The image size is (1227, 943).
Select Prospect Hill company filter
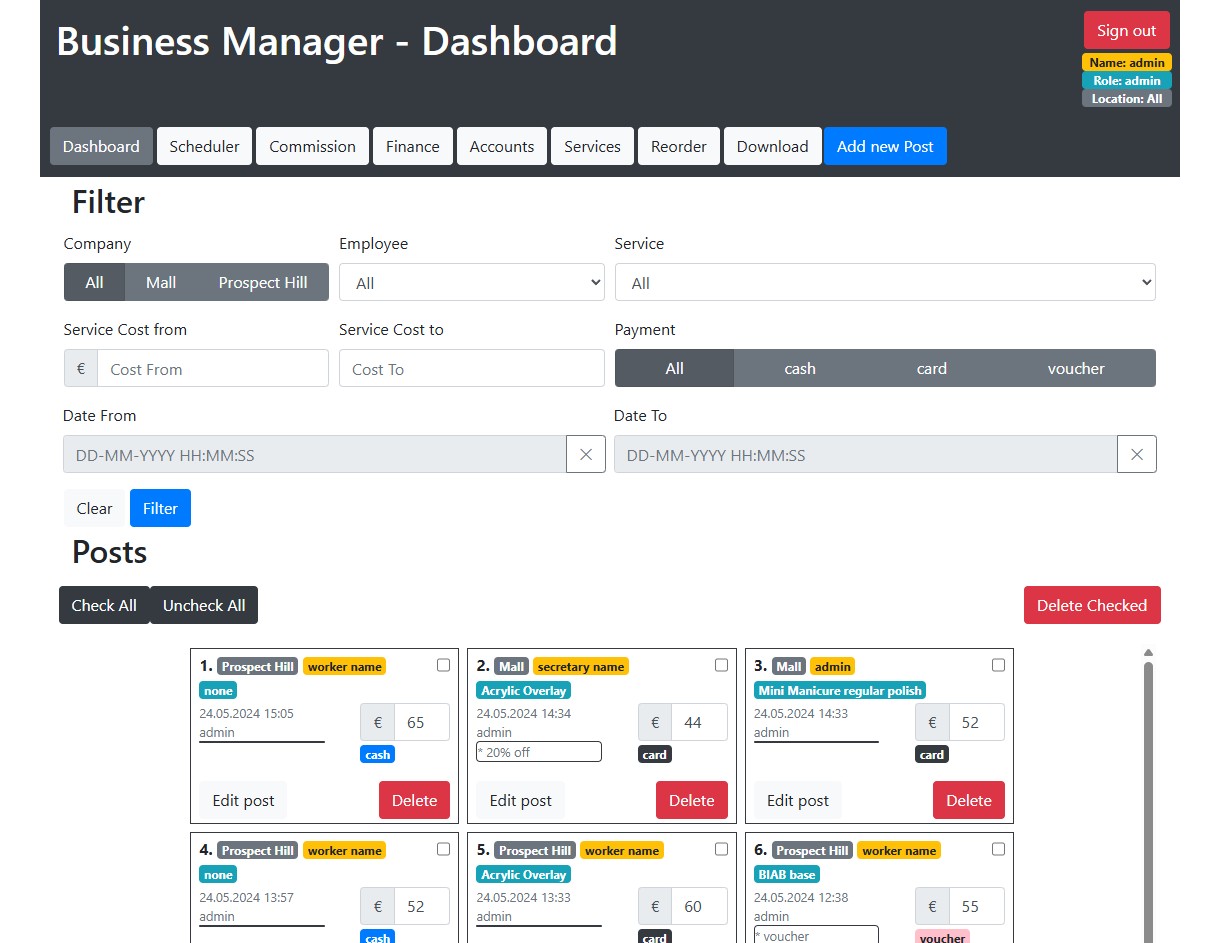pos(263,283)
